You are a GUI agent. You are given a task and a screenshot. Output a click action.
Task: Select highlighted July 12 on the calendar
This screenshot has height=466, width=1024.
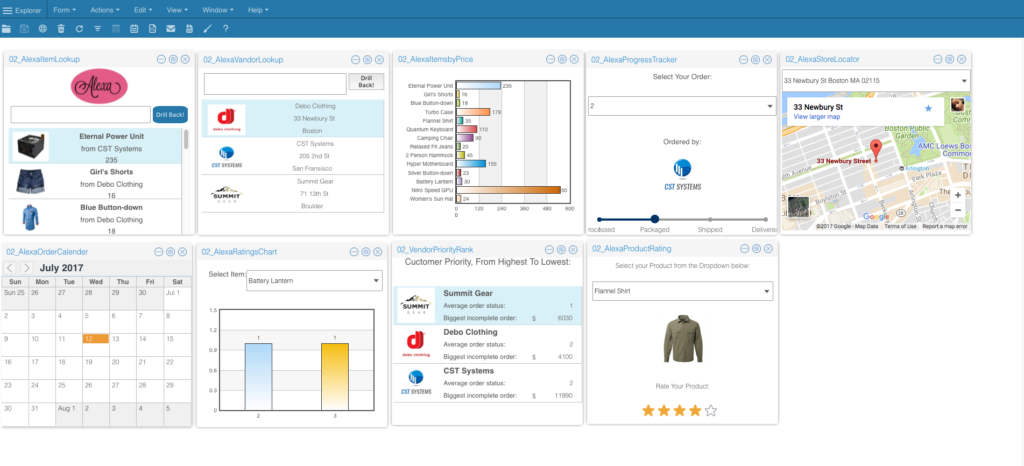(x=95, y=339)
